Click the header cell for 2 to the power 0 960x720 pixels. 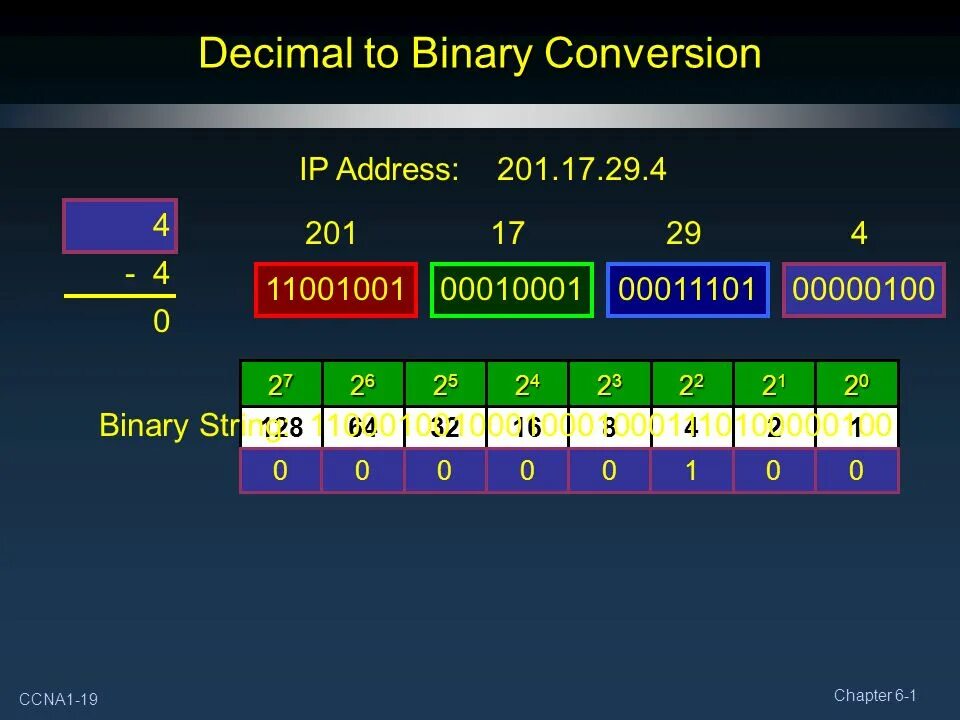coord(857,384)
